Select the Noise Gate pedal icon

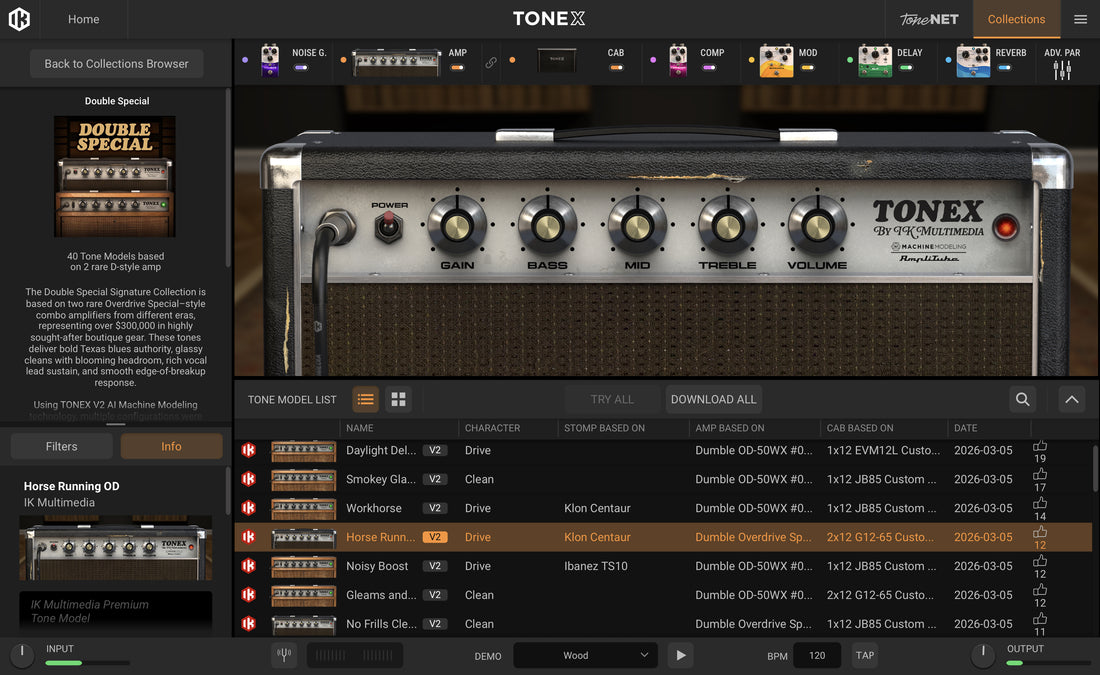click(270, 60)
